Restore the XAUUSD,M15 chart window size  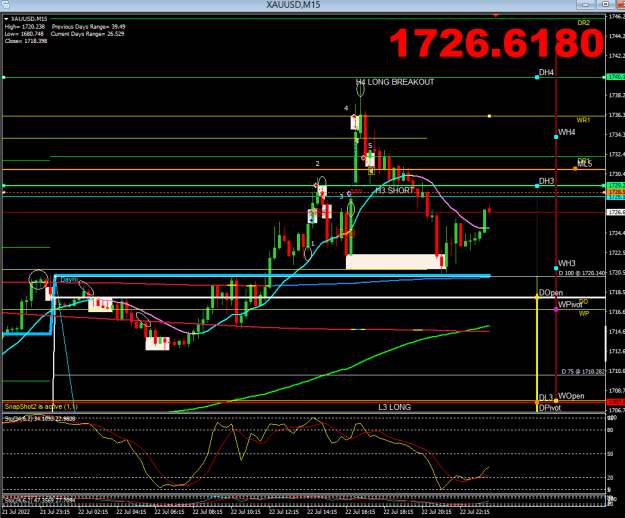605,4
